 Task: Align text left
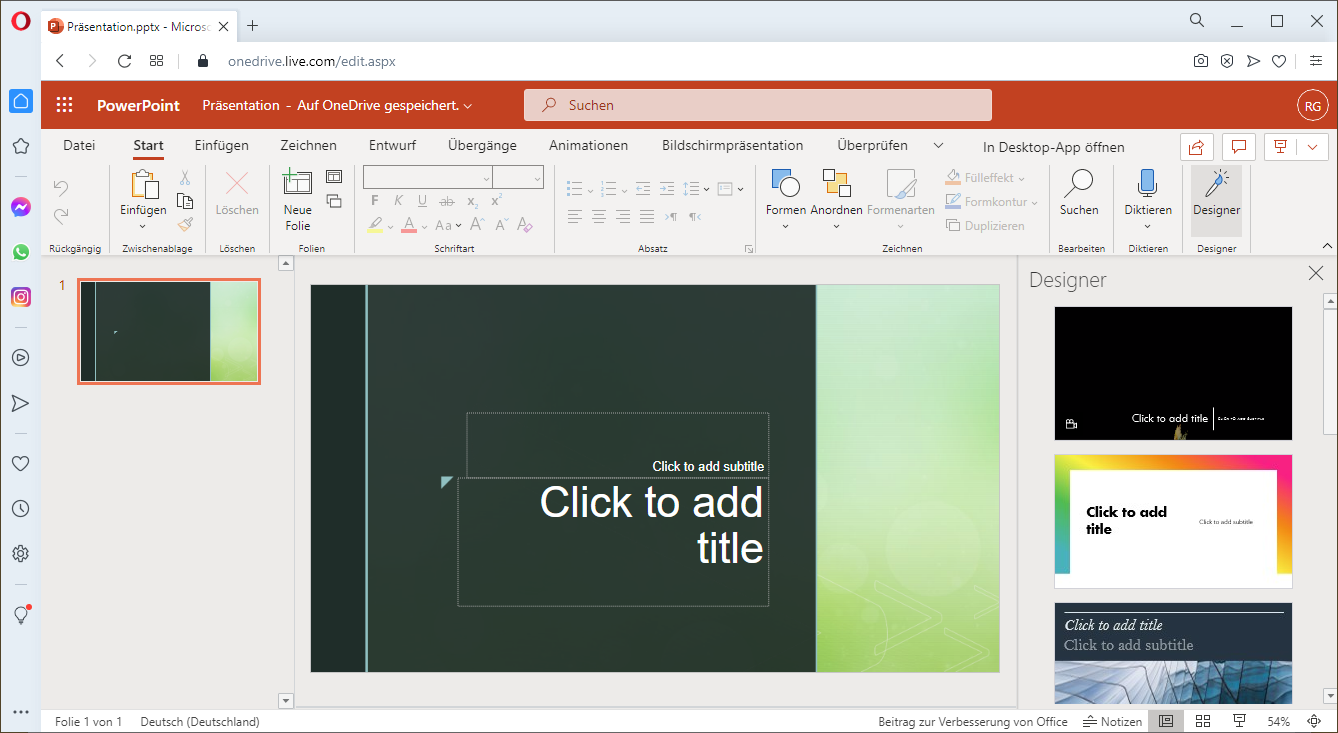[x=575, y=217]
